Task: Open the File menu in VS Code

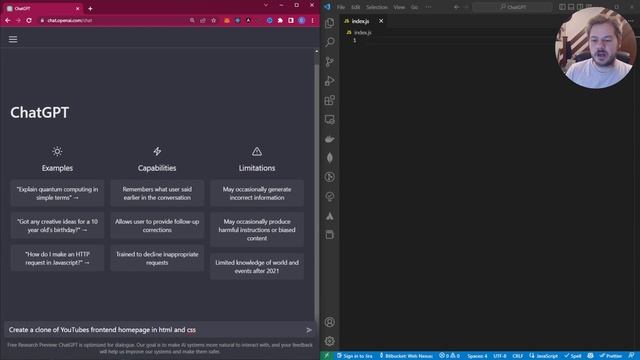Action: (341, 7)
